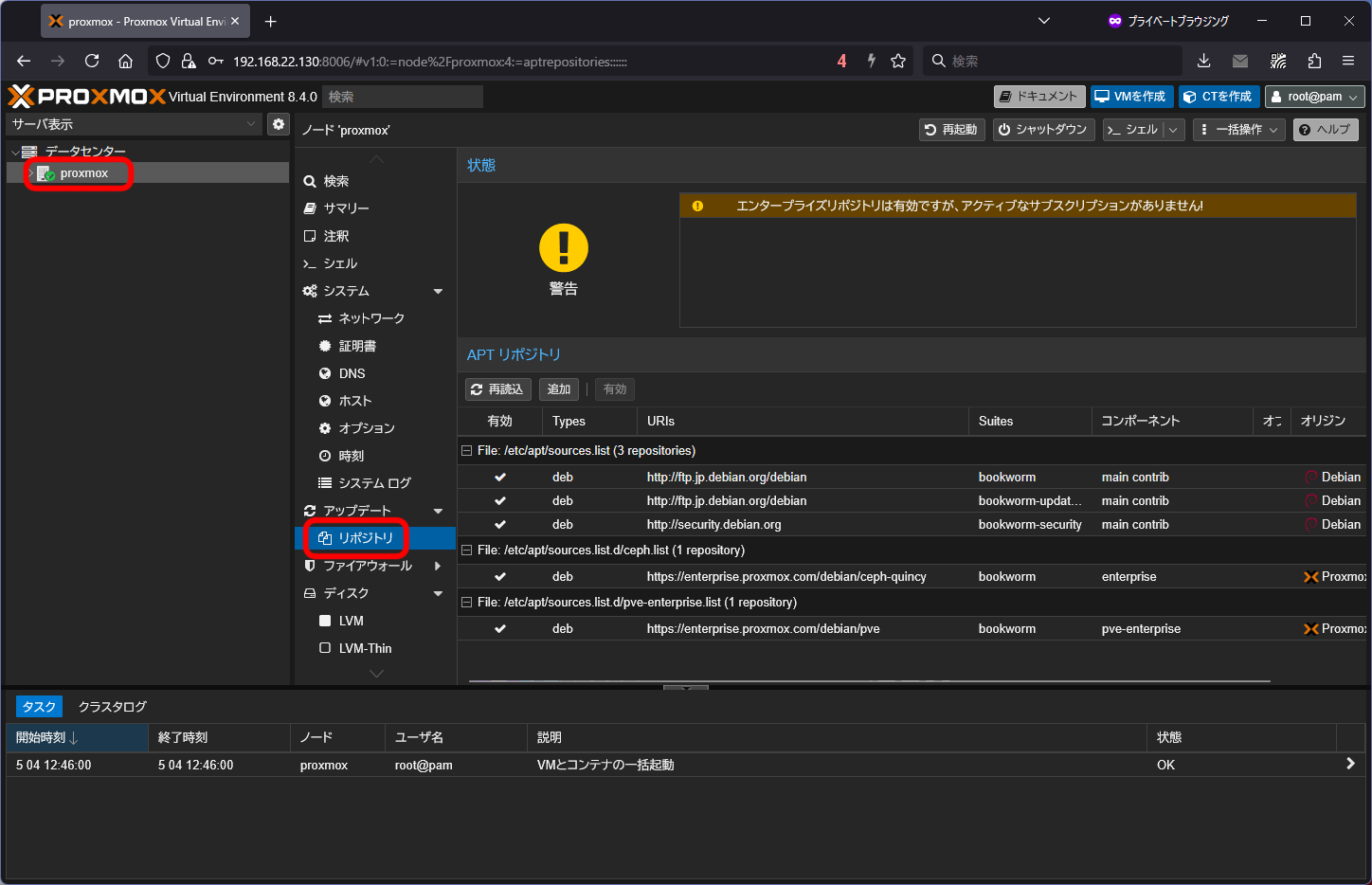Click CTを作成 button
1372x885 pixels.
tap(1219, 97)
